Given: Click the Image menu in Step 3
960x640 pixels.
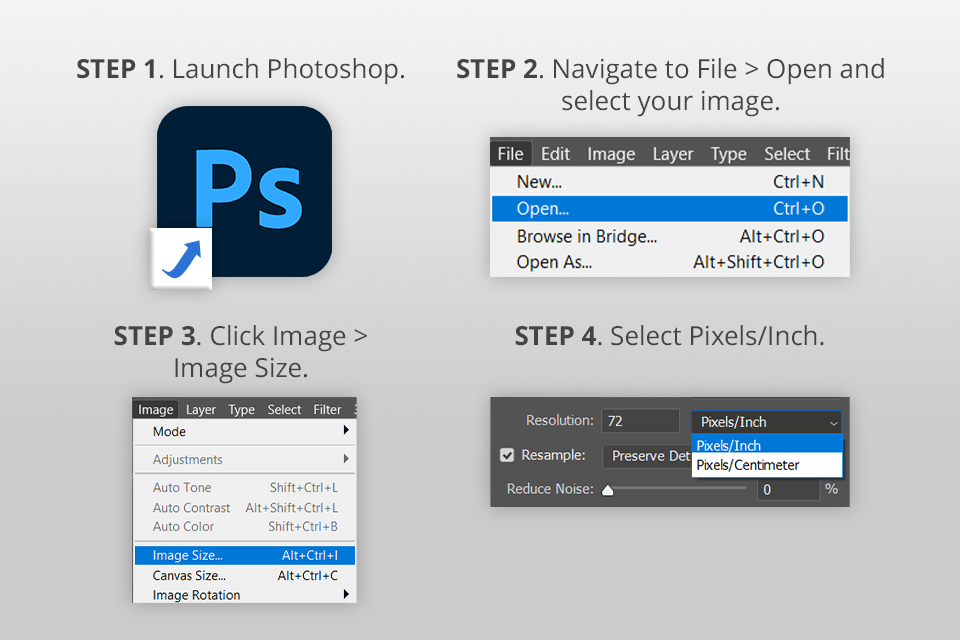Looking at the screenshot, I should pyautogui.click(x=156, y=409).
